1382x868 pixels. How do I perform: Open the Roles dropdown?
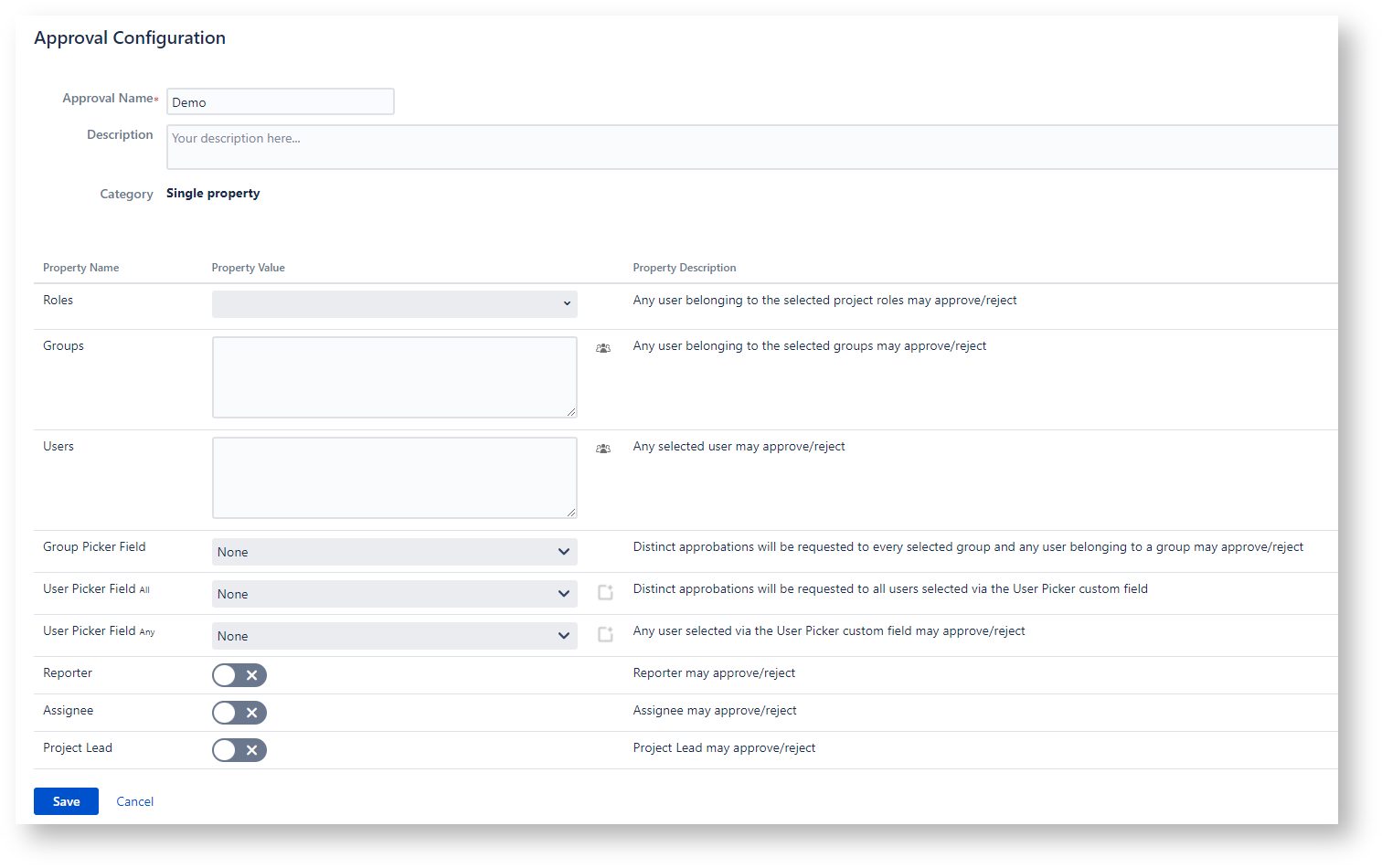coord(394,304)
